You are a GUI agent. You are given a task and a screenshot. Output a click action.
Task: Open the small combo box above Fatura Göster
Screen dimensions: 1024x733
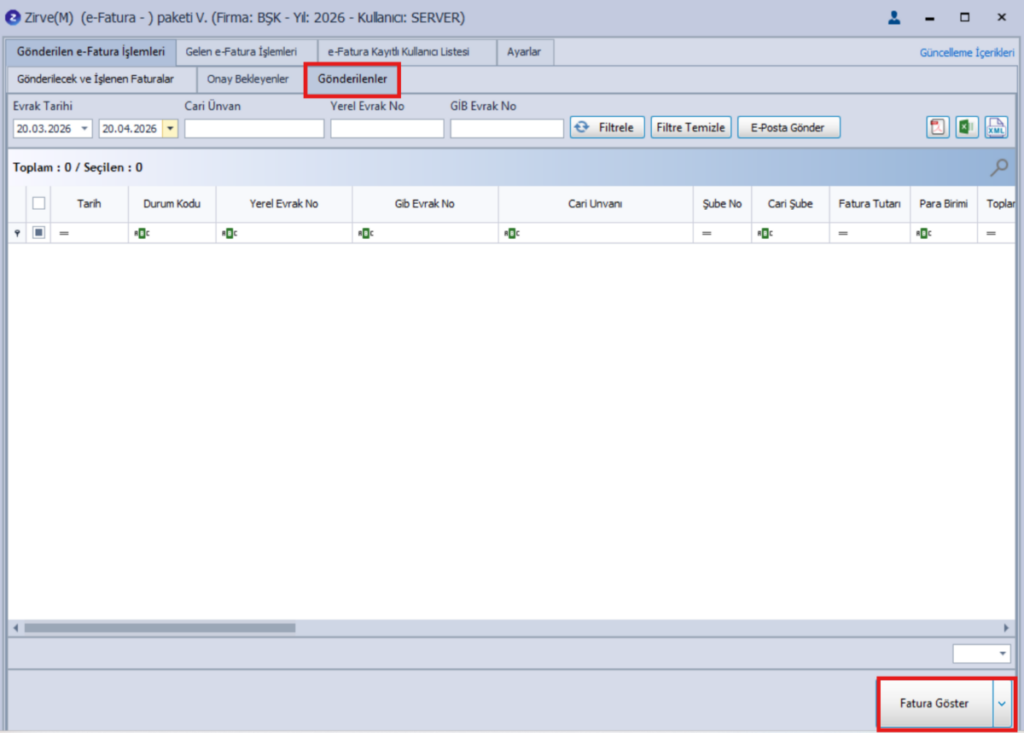982,653
